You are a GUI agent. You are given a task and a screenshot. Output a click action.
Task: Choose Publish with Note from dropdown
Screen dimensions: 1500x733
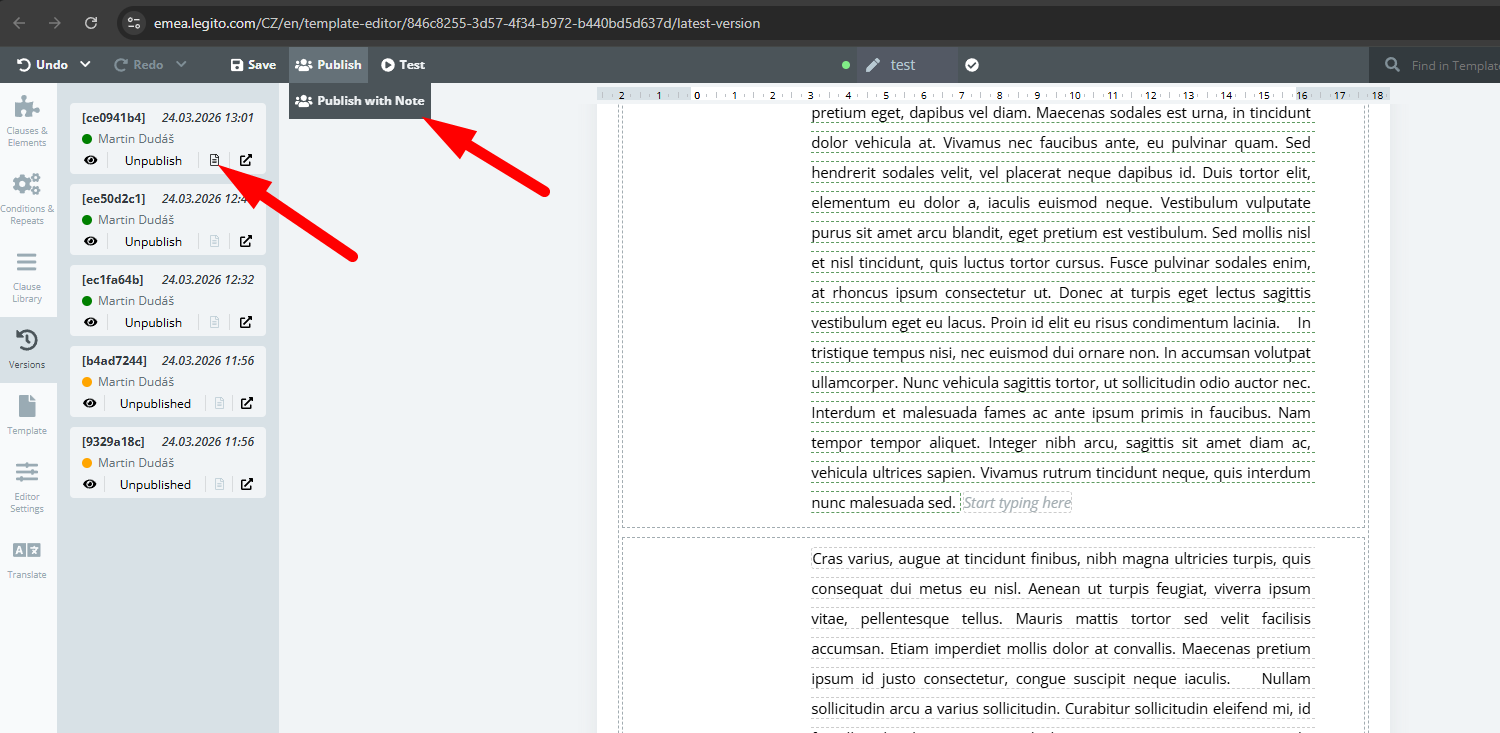[x=360, y=101]
